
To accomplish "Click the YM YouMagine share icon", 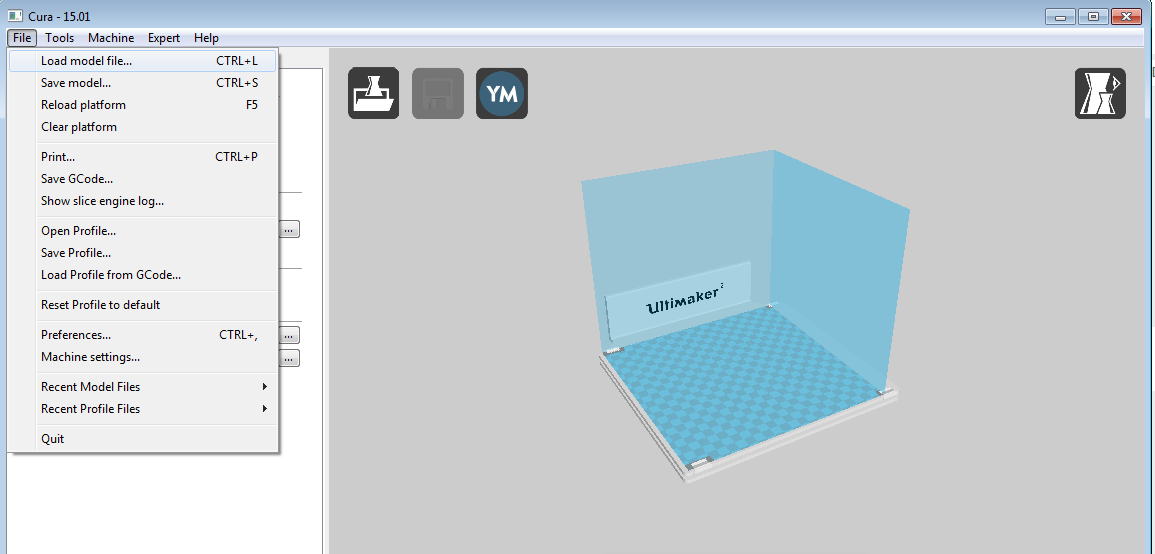I will (502, 94).
